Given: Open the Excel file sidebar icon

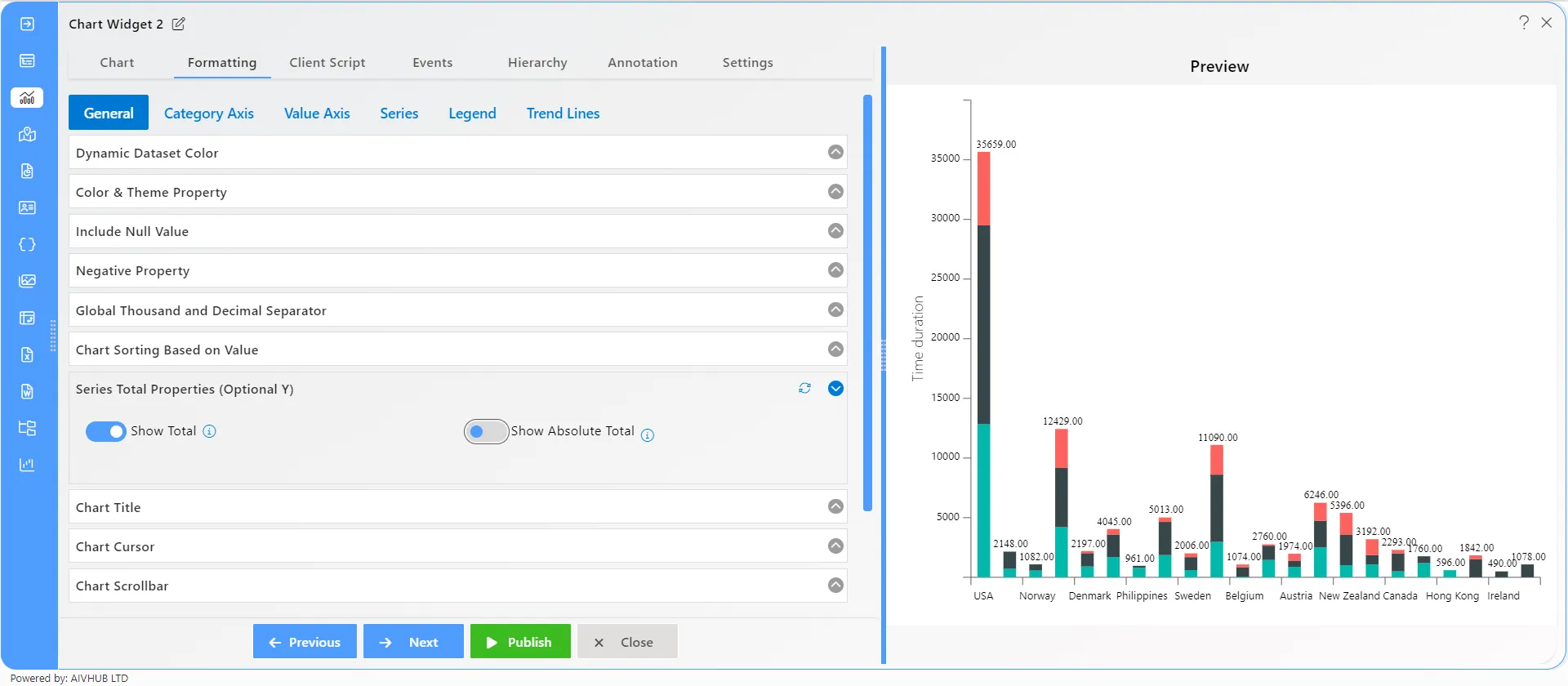Looking at the screenshot, I should [x=27, y=354].
